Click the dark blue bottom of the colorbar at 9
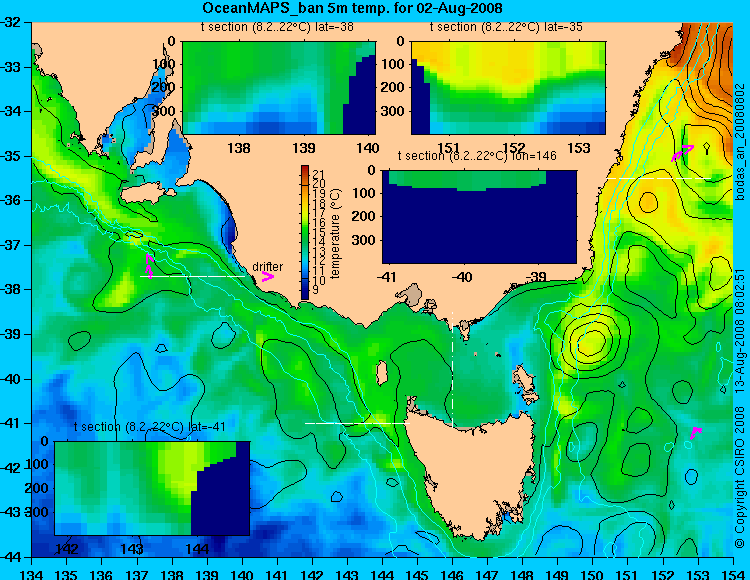750x580 pixels. [x=305, y=293]
